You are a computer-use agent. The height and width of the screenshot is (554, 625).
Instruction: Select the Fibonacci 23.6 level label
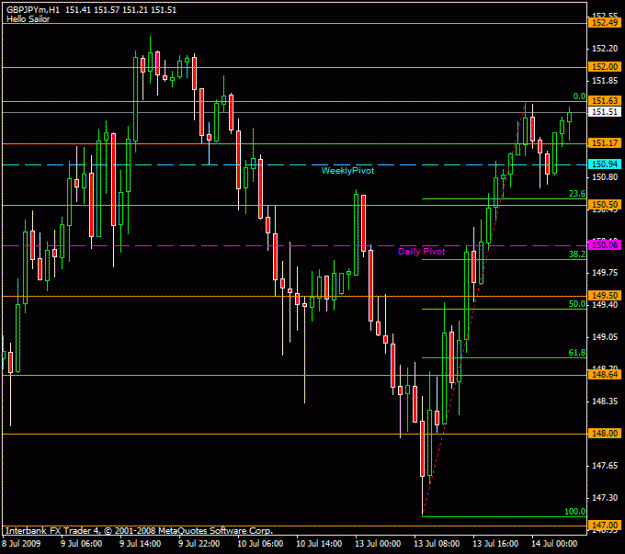pyautogui.click(x=577, y=194)
